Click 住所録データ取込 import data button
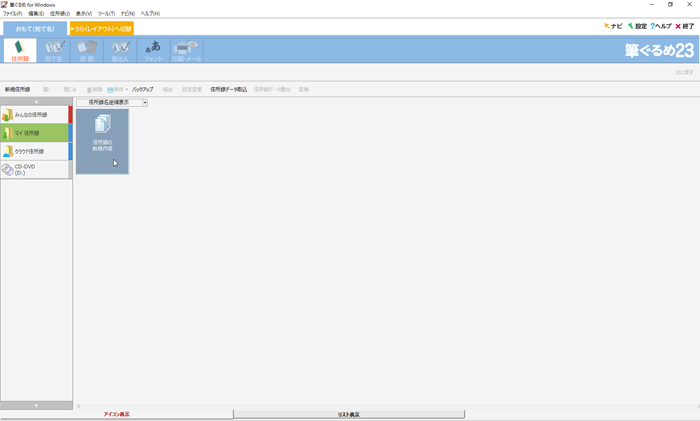 pyautogui.click(x=229, y=90)
